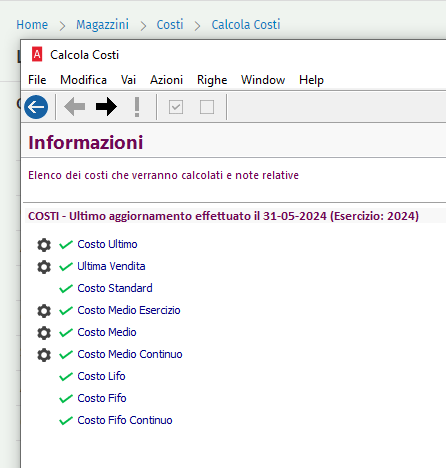Click the black next step arrow

pyautogui.click(x=106, y=107)
